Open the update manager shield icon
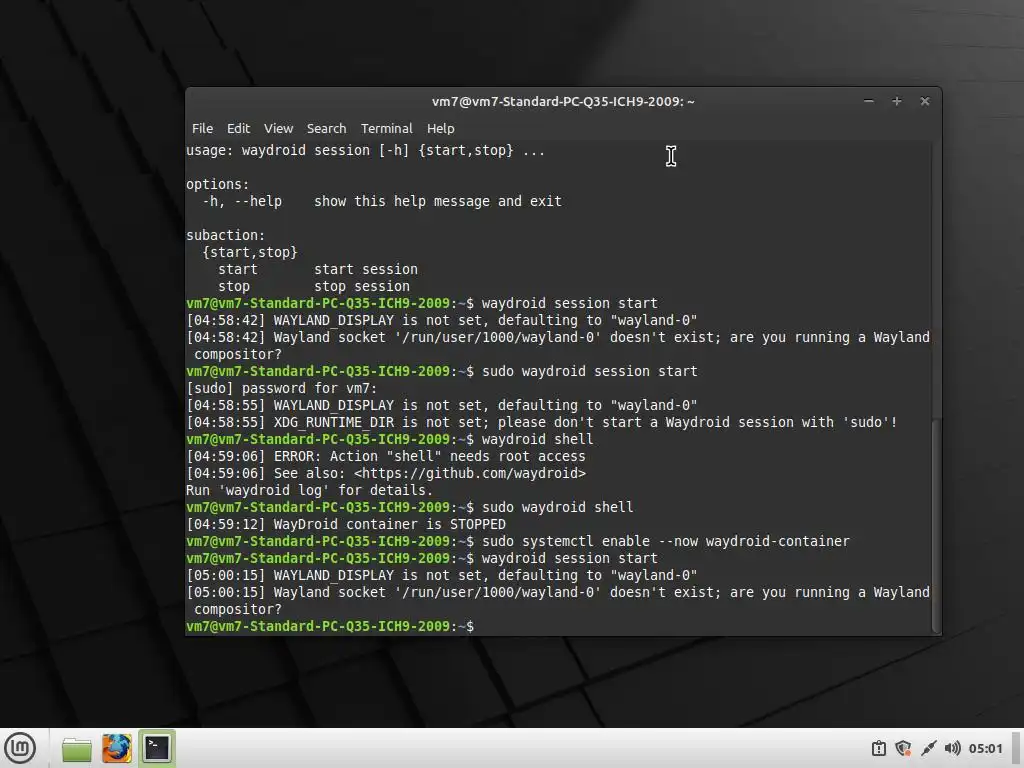The width and height of the screenshot is (1024, 768). 903,748
